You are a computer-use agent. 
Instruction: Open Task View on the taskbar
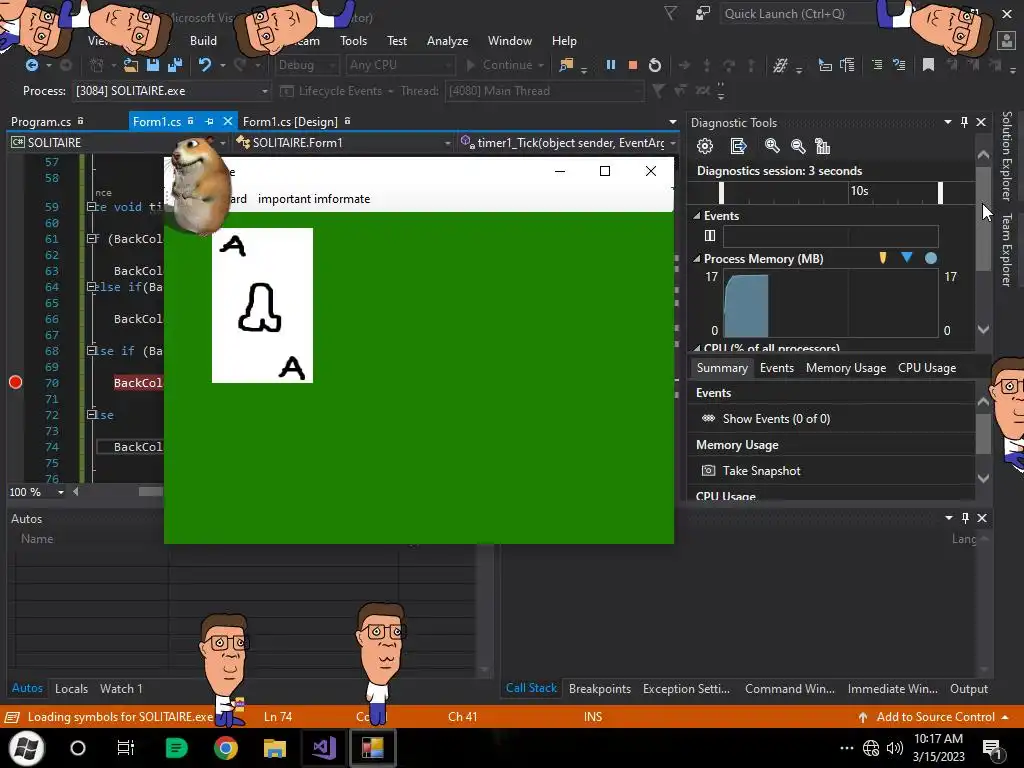click(x=125, y=748)
